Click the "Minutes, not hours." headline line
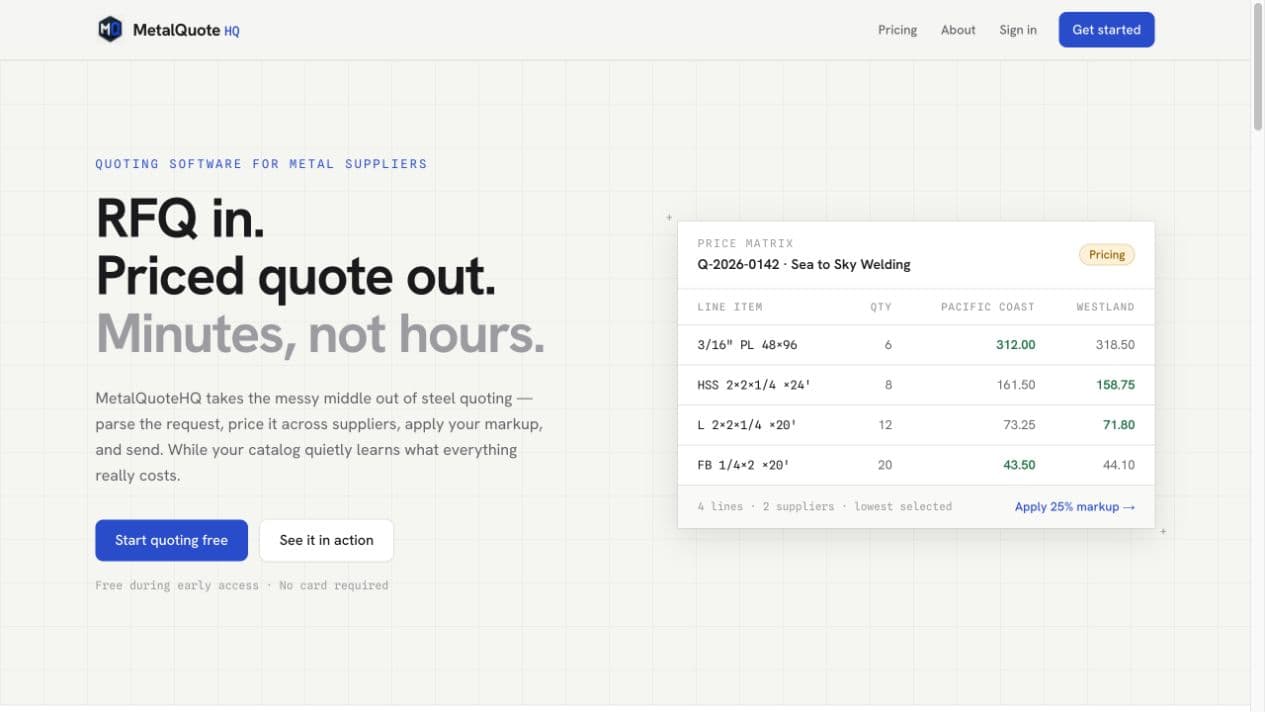 point(320,334)
